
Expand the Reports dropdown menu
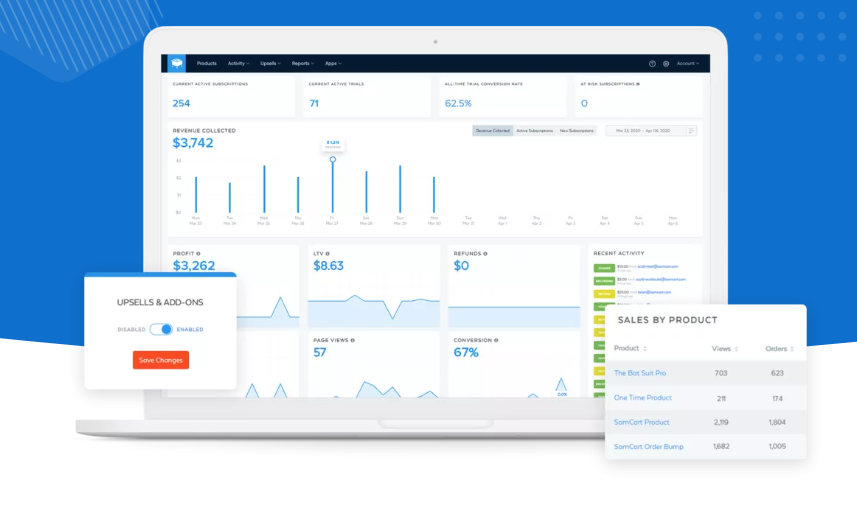coord(302,63)
